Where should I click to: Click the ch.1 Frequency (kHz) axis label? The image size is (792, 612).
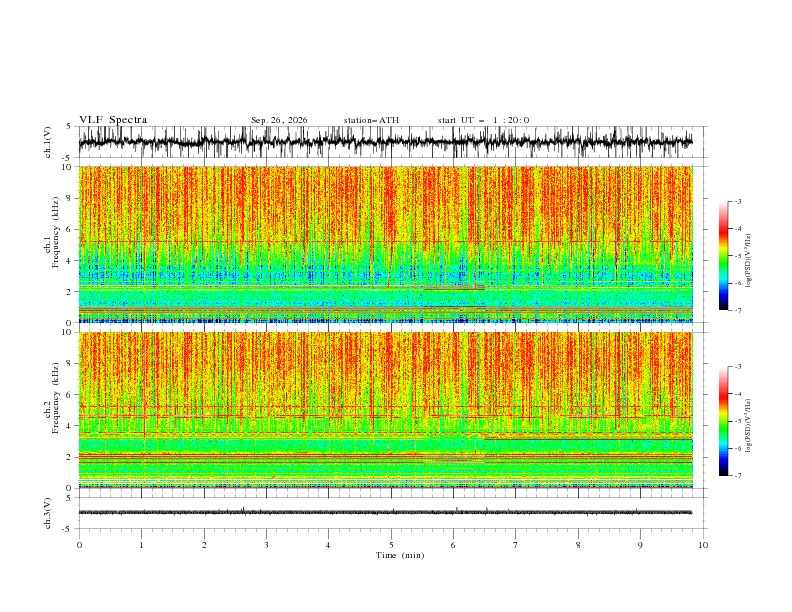(52, 244)
